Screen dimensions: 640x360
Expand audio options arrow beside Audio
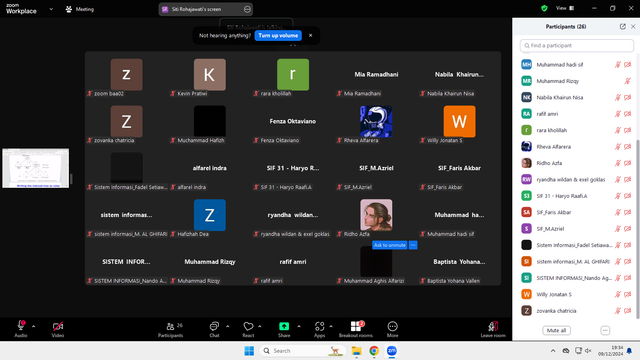click(x=33, y=326)
